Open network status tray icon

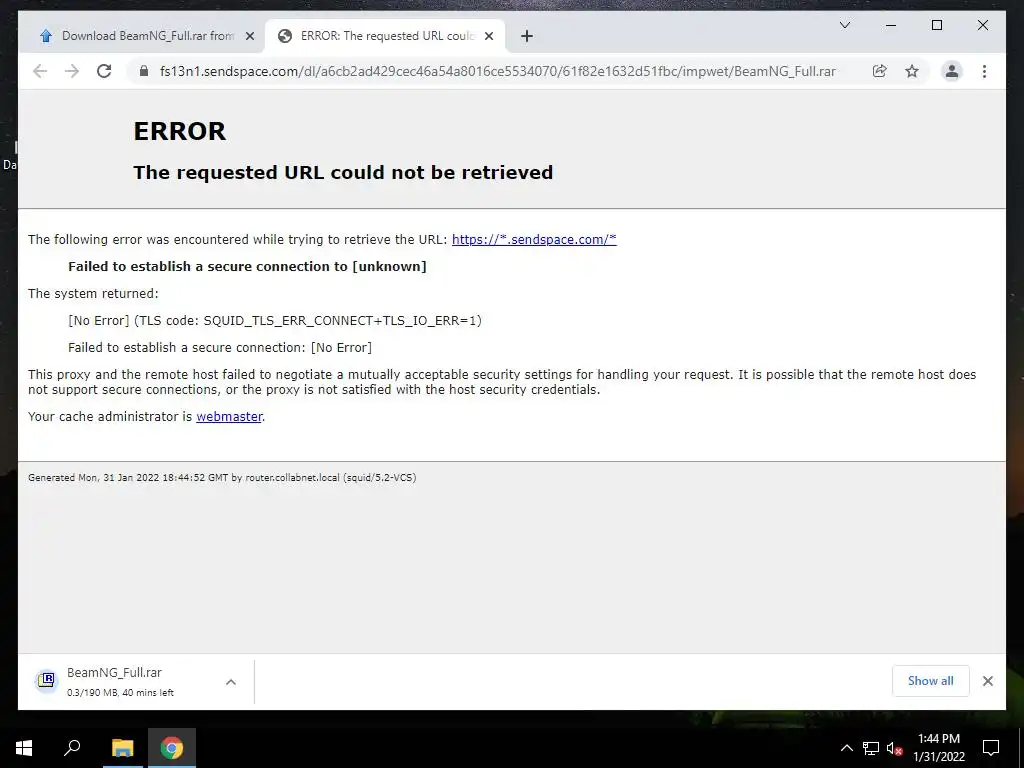point(871,748)
